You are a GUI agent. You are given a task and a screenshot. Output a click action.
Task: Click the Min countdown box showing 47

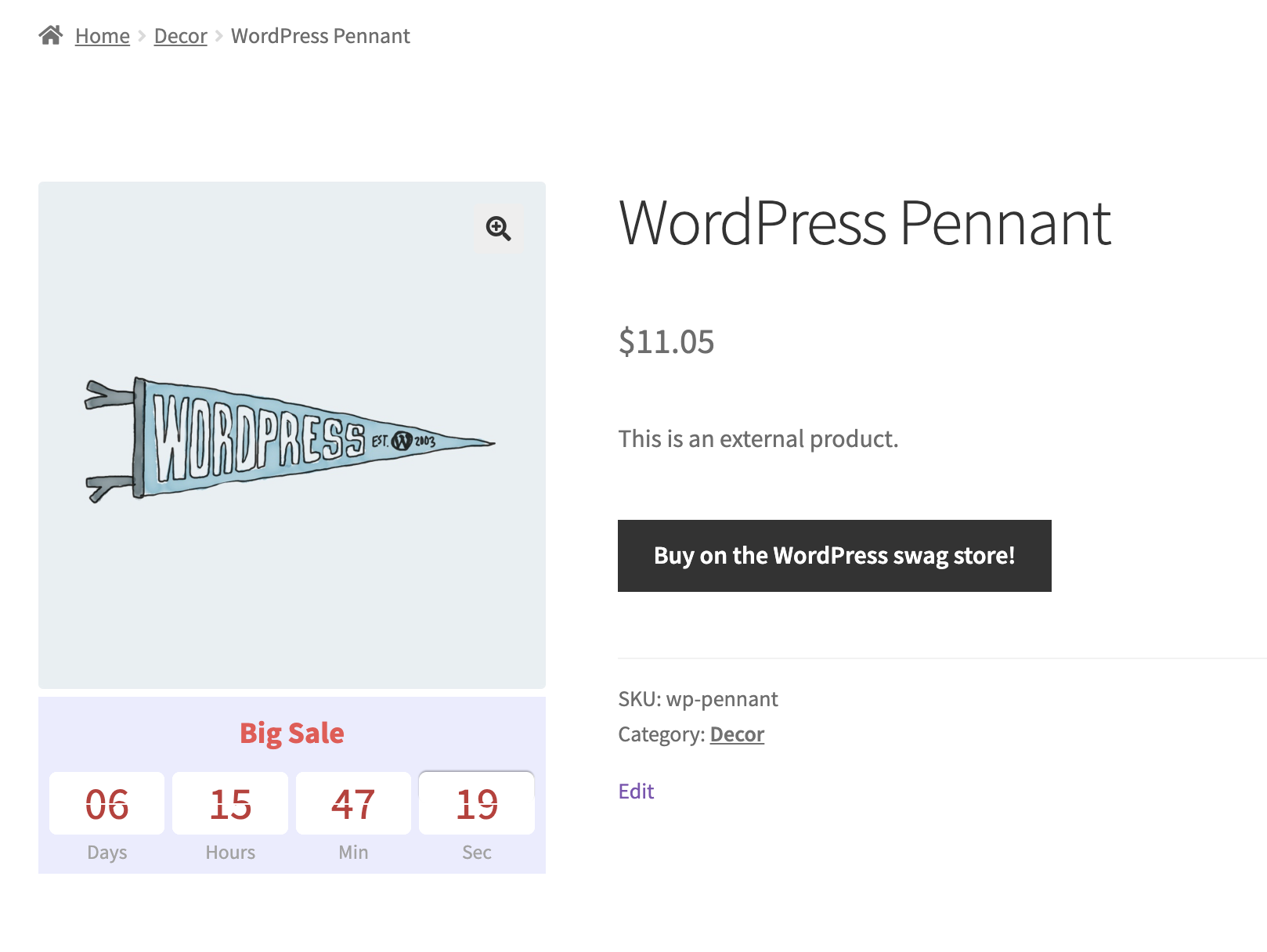coord(353,803)
